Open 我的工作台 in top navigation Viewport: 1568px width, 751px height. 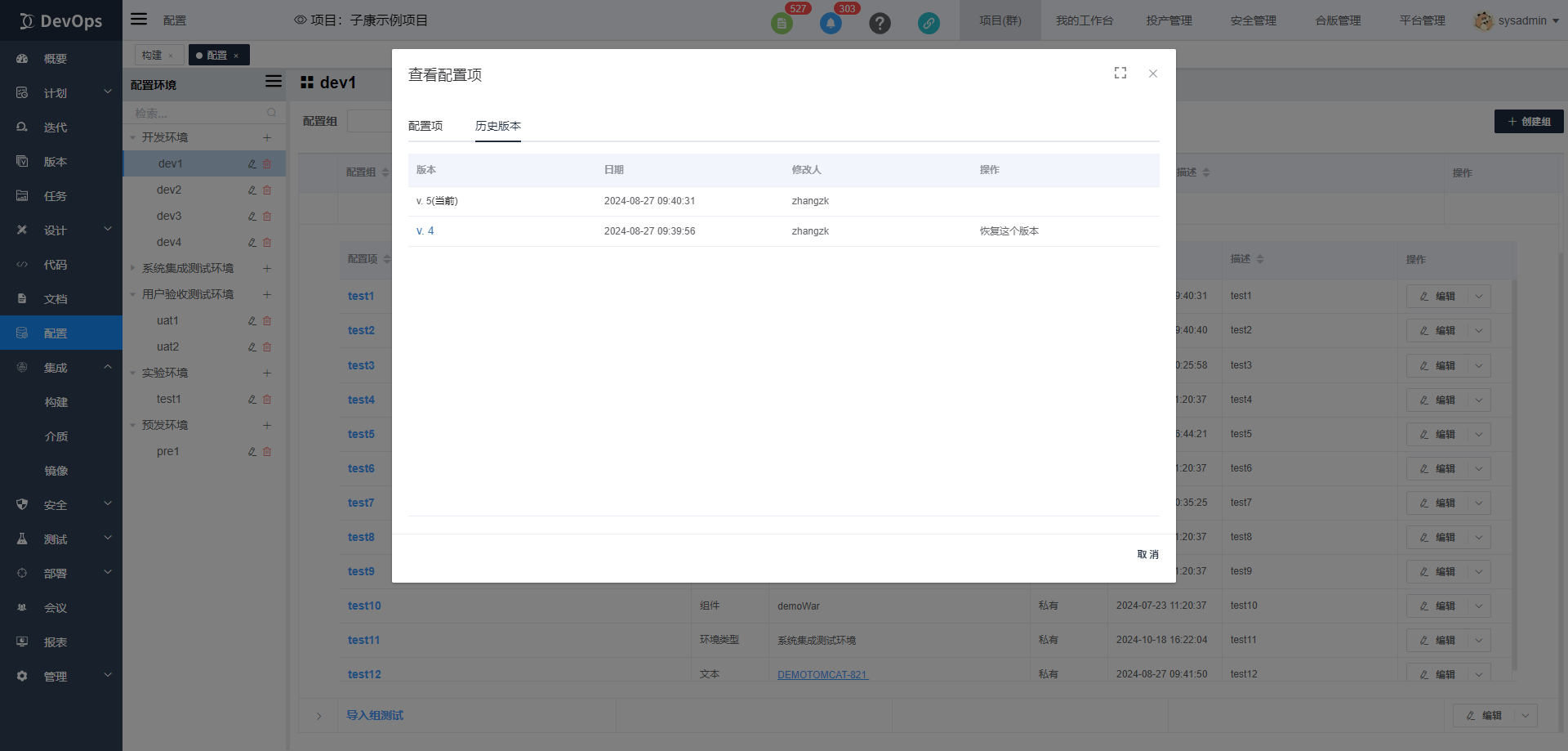click(1084, 20)
